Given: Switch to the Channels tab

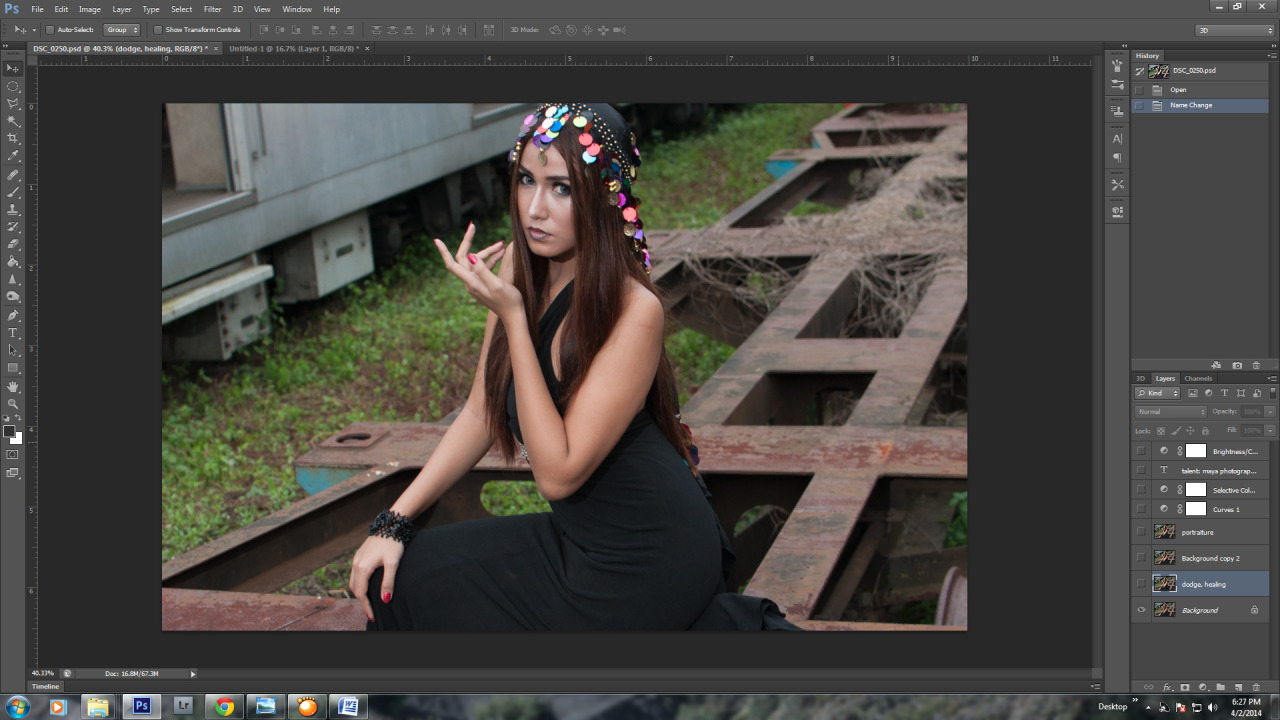Looking at the screenshot, I should tap(1197, 378).
